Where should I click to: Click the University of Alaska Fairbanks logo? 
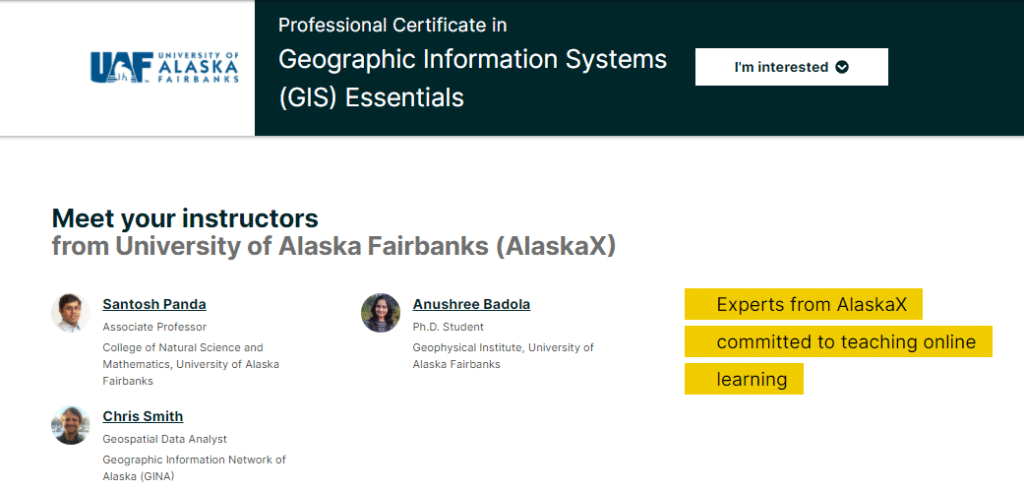[165, 67]
